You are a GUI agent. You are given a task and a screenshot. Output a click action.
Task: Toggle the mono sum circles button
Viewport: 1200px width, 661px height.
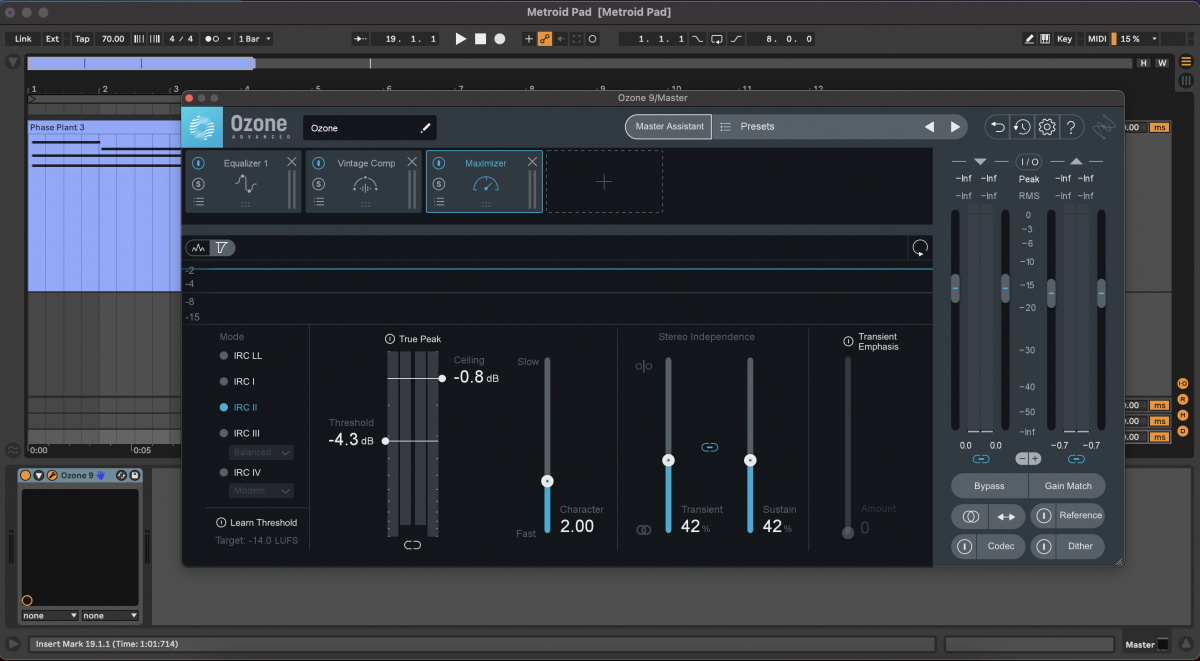tap(969, 517)
